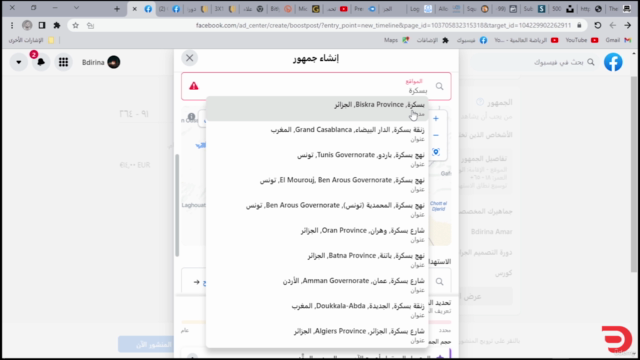Image resolution: width=640 pixels, height=360 pixels.
Task: Click the location search magnifier icon
Action: (439, 86)
